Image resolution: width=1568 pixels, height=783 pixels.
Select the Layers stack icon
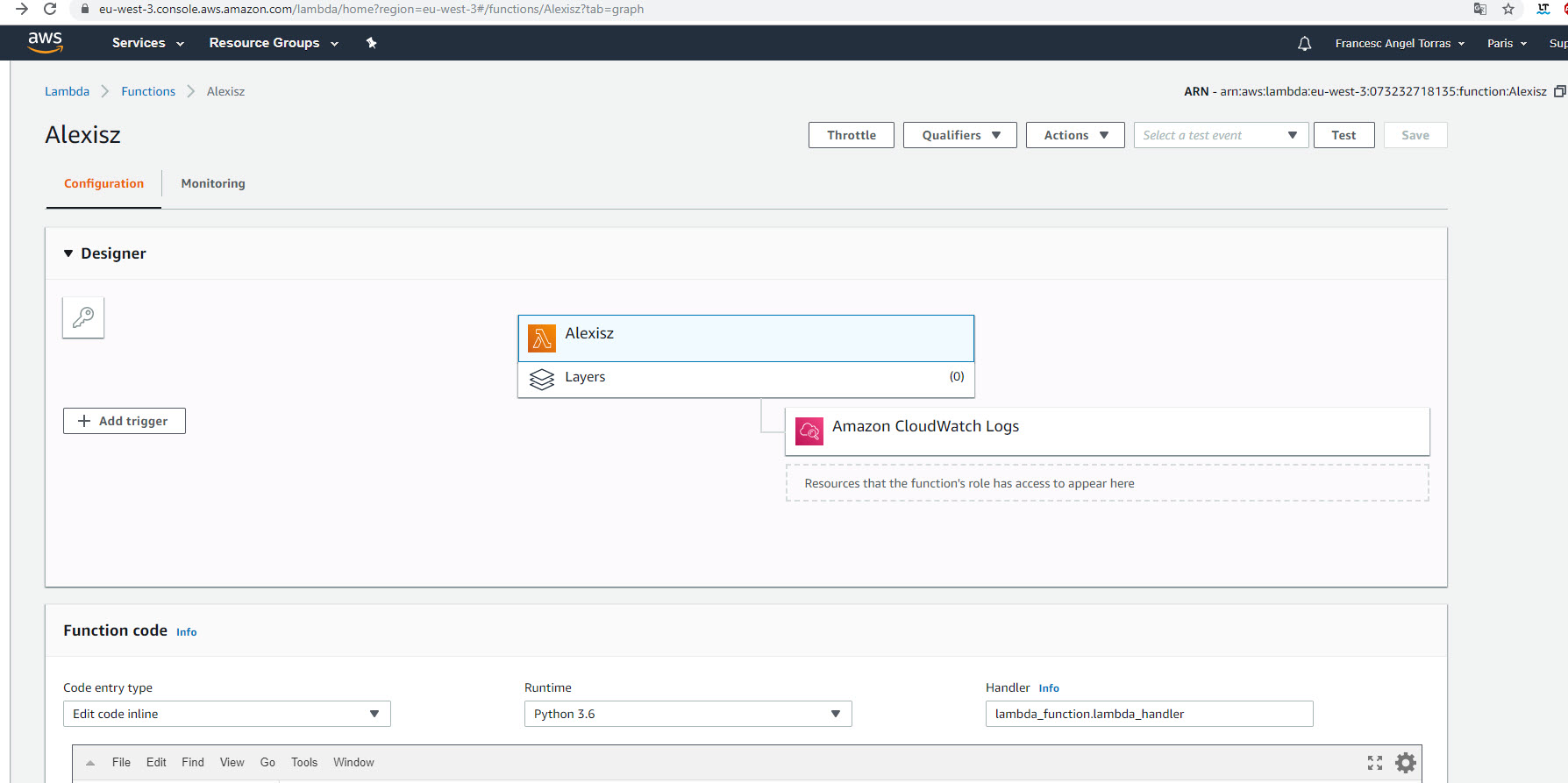pyautogui.click(x=542, y=379)
